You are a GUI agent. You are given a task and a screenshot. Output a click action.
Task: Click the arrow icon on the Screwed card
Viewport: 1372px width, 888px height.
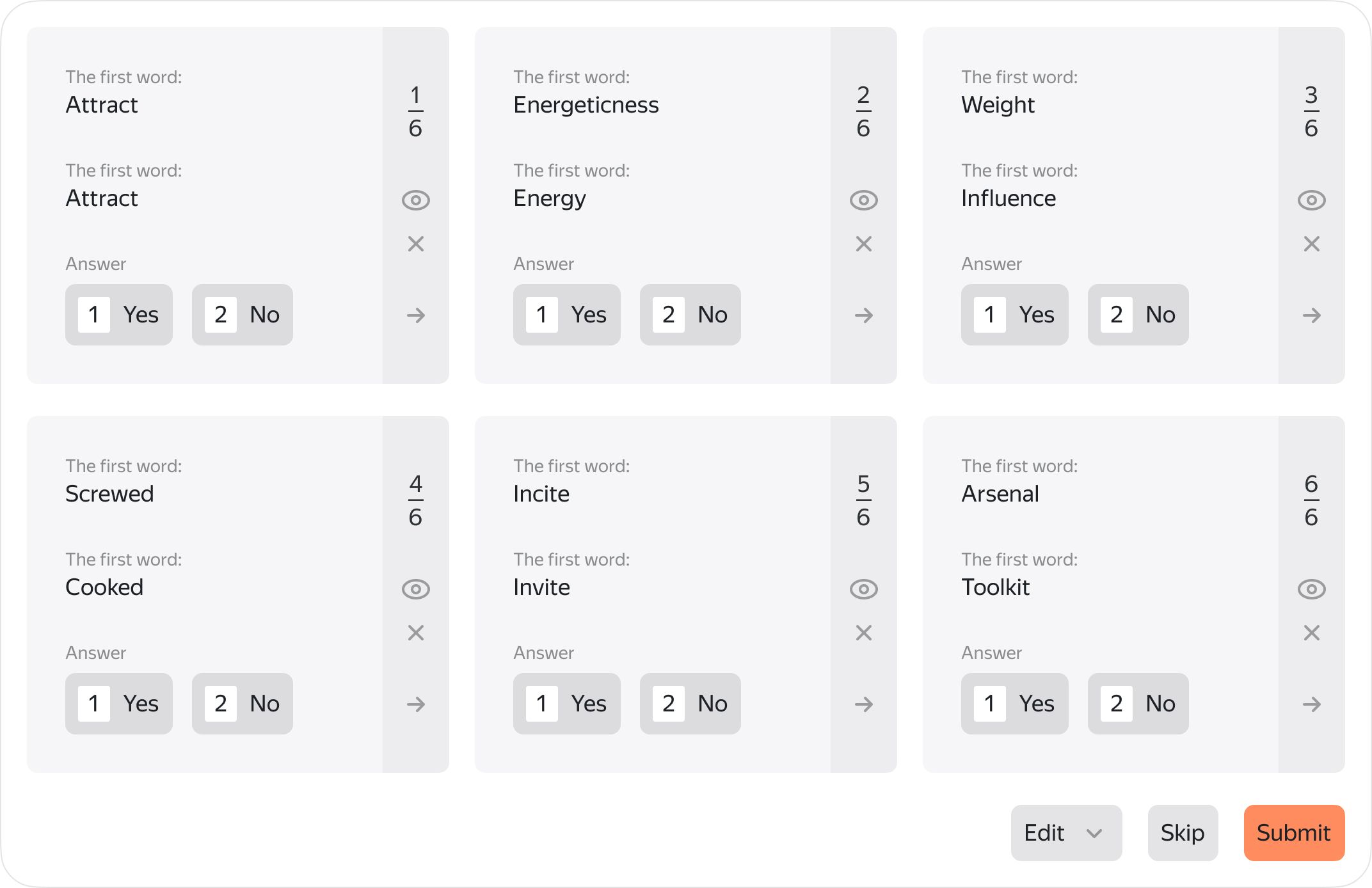tap(416, 704)
